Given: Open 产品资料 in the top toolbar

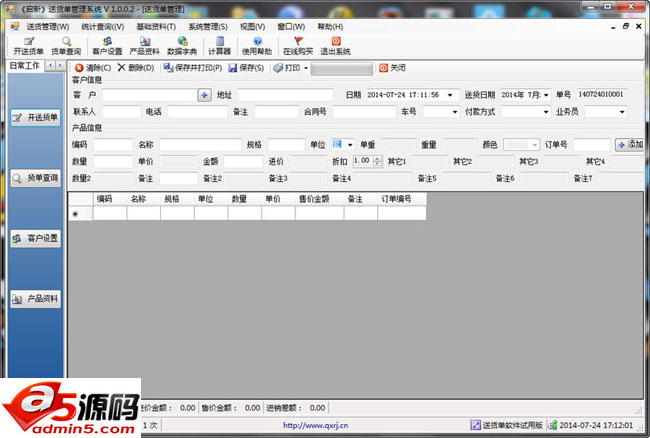Looking at the screenshot, I should (x=144, y=45).
